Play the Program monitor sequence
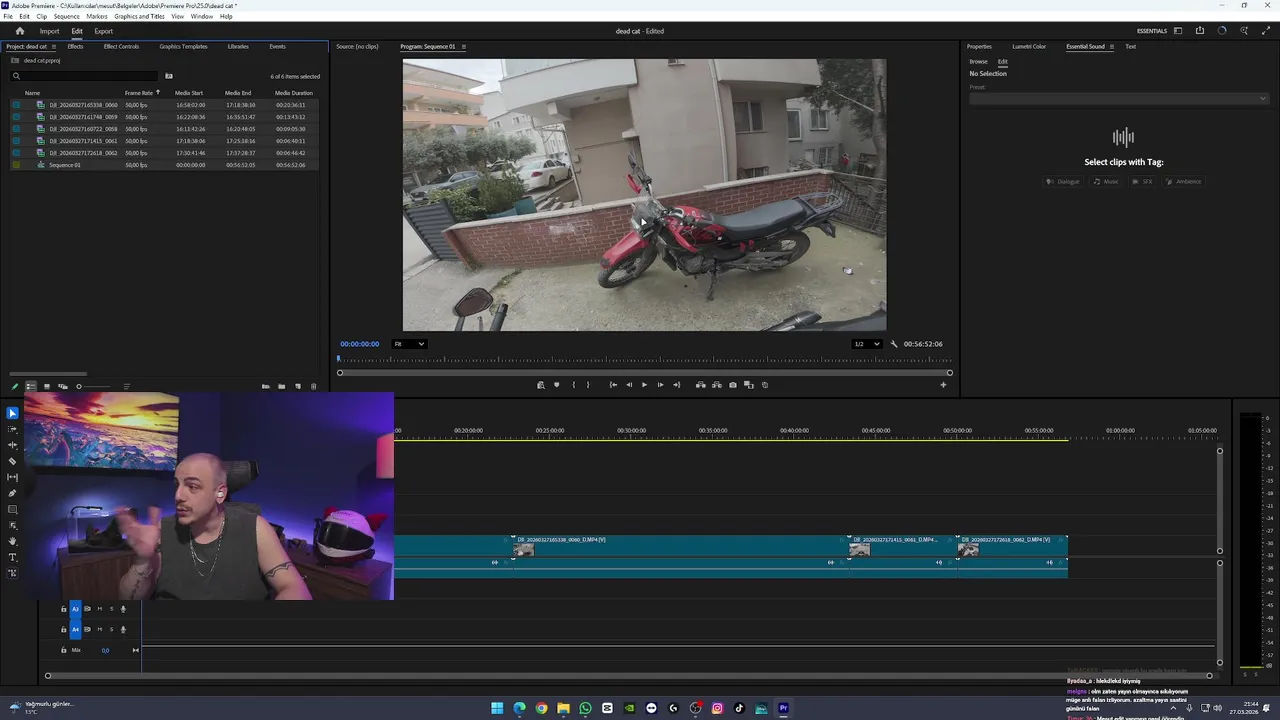1280x720 pixels. [x=644, y=385]
